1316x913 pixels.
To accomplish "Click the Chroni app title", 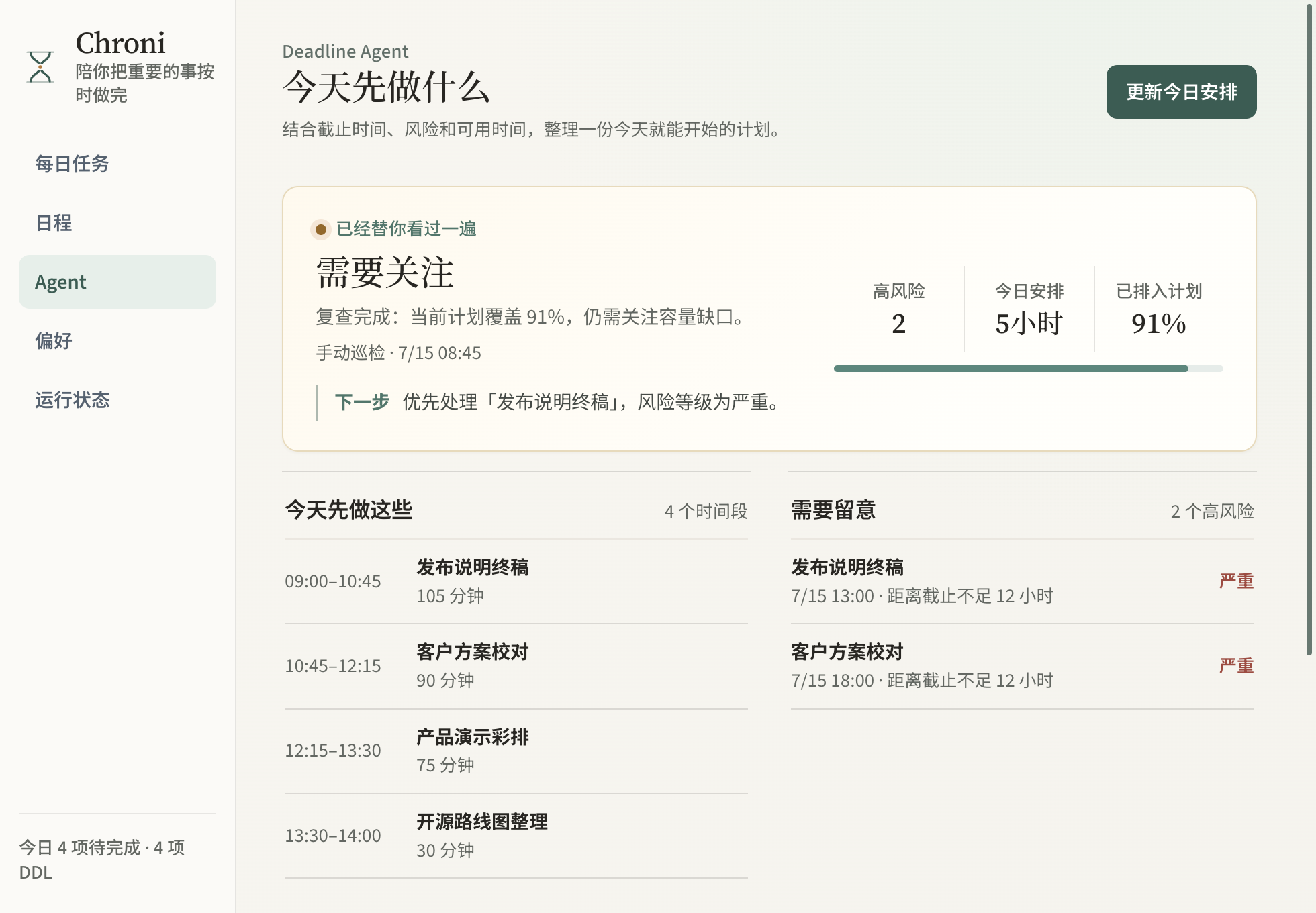I will 120,43.
